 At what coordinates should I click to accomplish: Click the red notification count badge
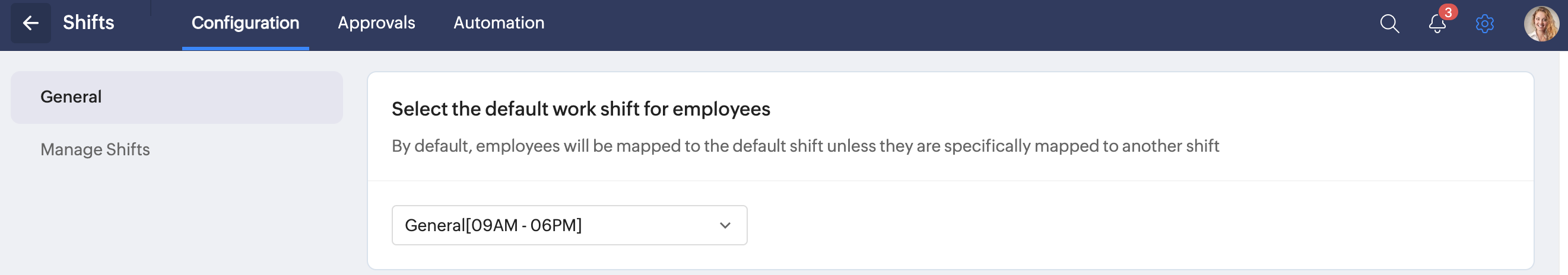[1448, 12]
